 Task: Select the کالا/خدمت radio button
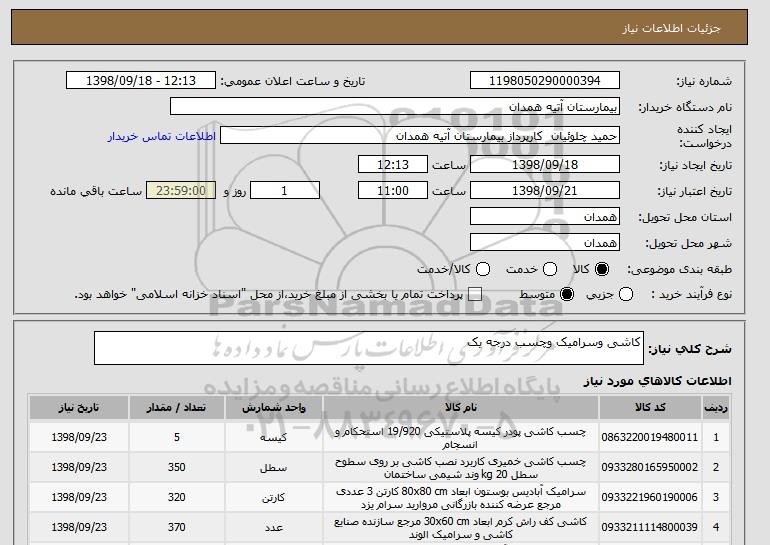(x=483, y=269)
